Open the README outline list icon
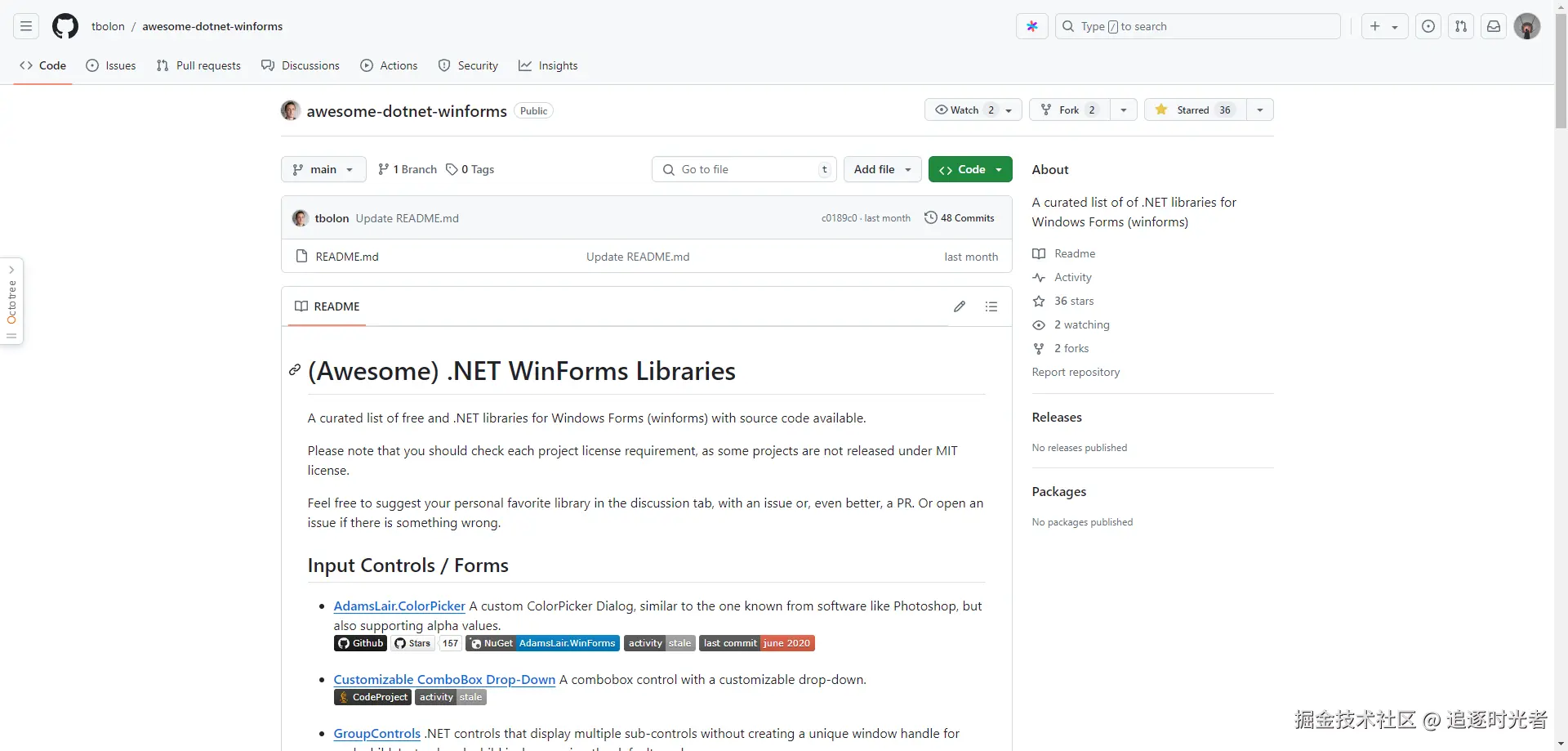 click(991, 306)
